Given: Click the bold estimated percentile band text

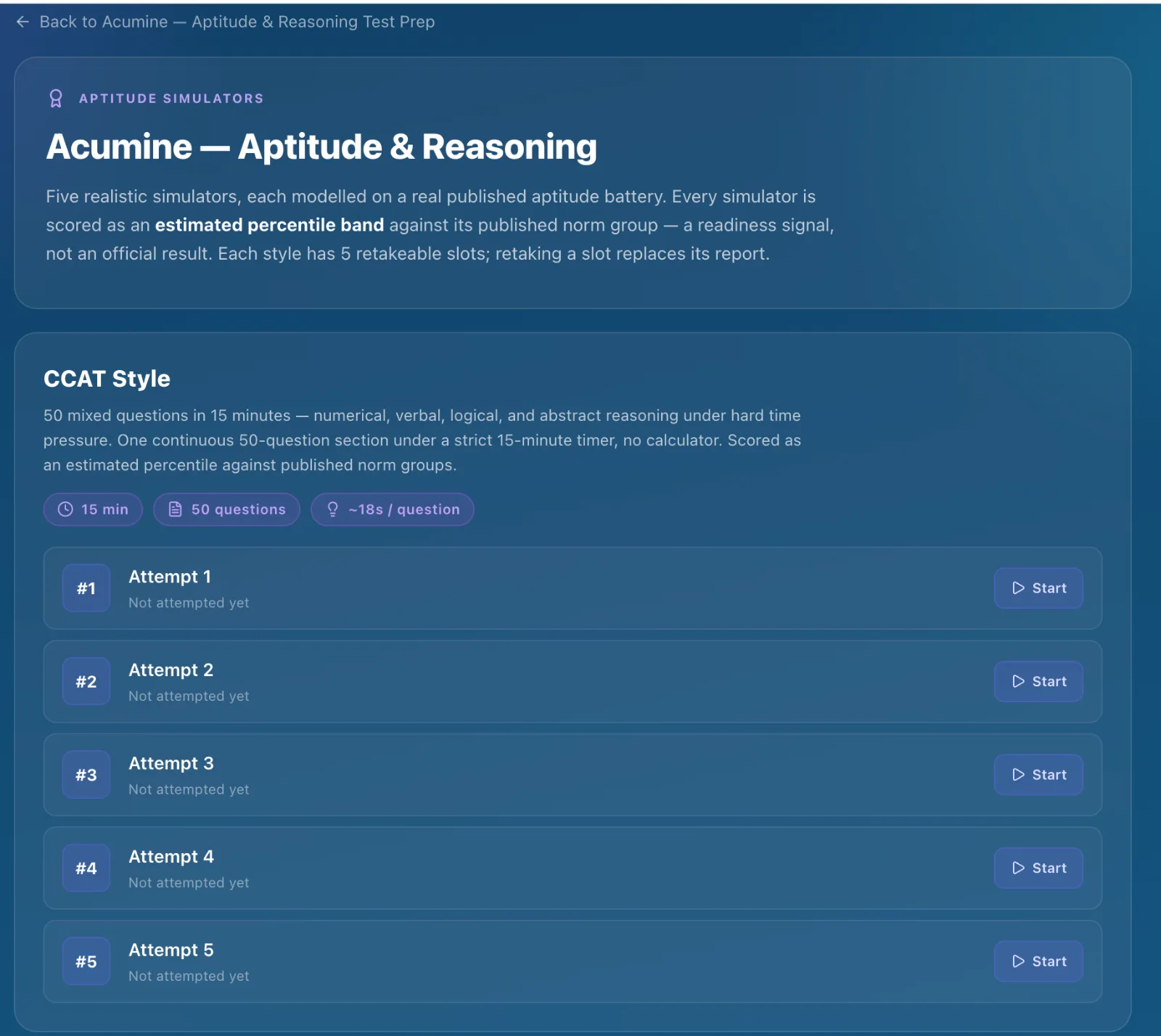Looking at the screenshot, I should point(269,225).
